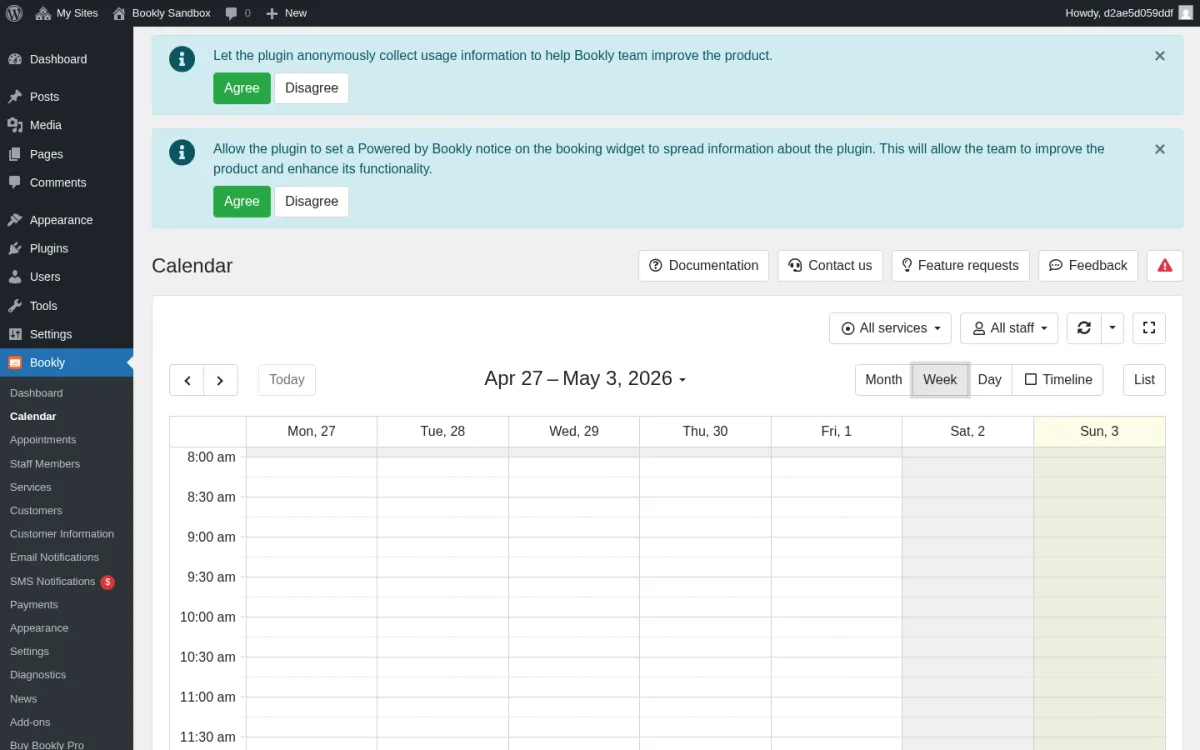Go to previous week arrow
Viewport: 1200px width, 750px height.
pyautogui.click(x=187, y=380)
